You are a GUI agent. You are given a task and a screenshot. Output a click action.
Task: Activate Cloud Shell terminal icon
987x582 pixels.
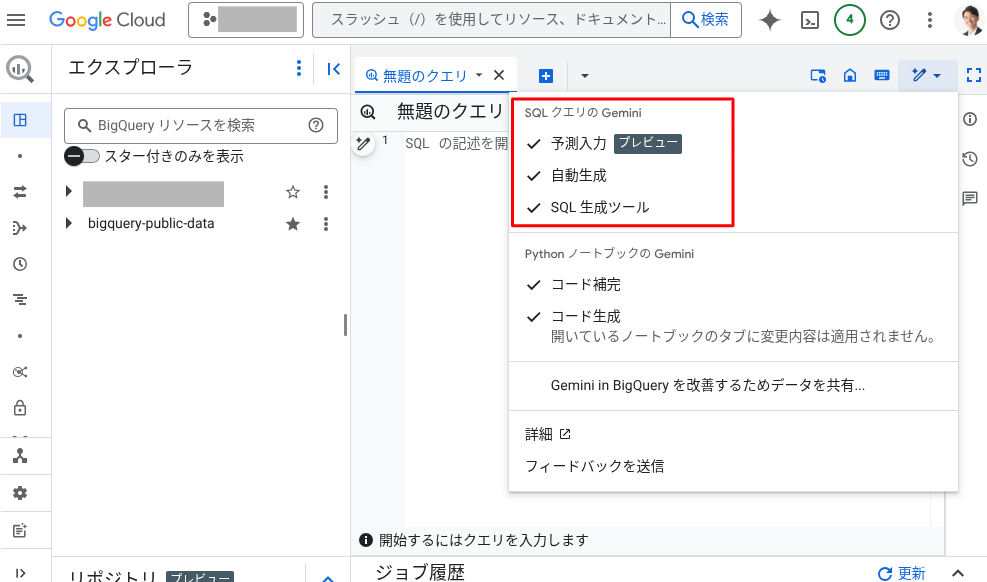coord(809,20)
